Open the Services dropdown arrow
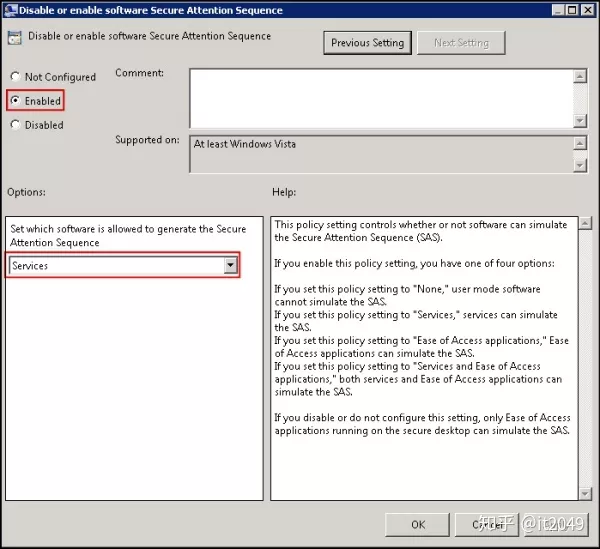 231,266
